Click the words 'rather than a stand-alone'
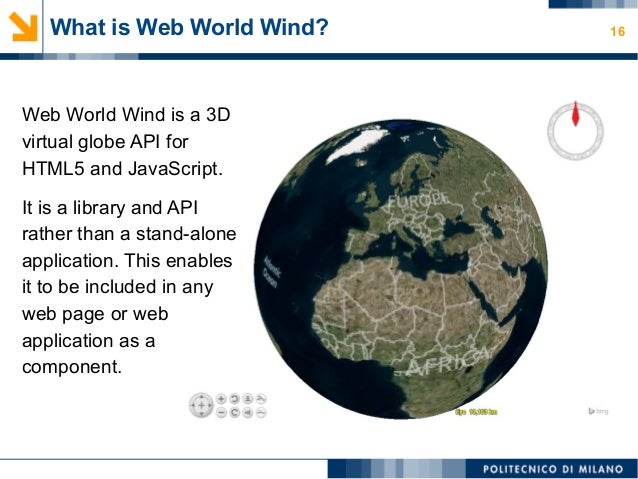 click(129, 234)
